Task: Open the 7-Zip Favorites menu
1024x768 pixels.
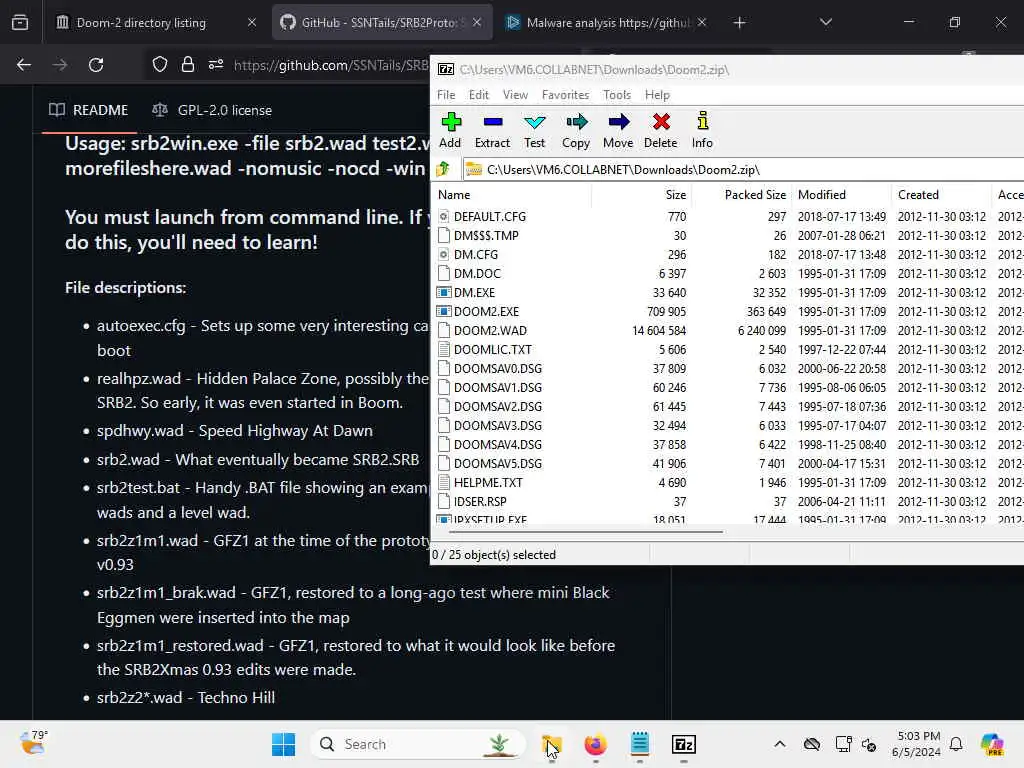Action: 566,95
